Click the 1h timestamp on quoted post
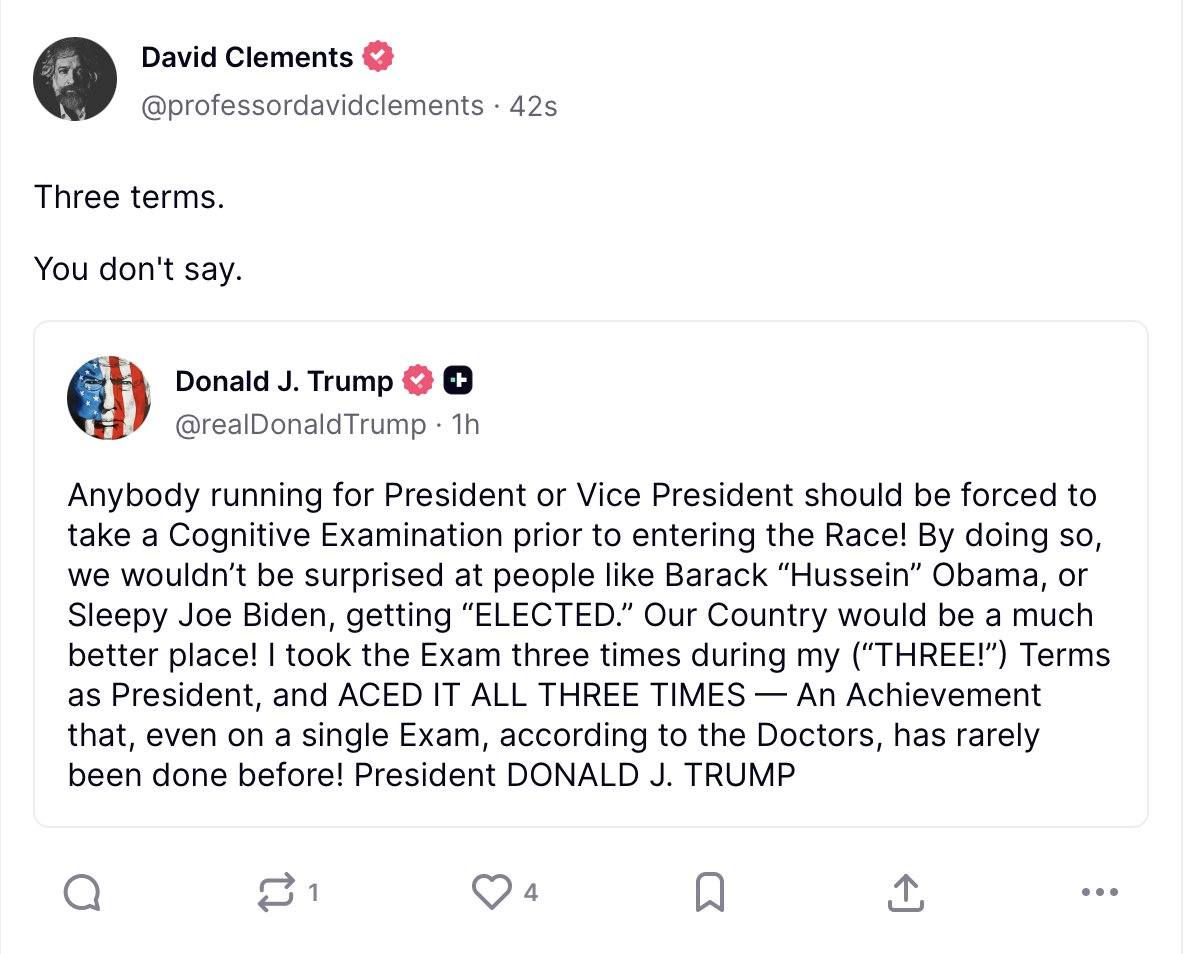1186x954 pixels. click(466, 425)
